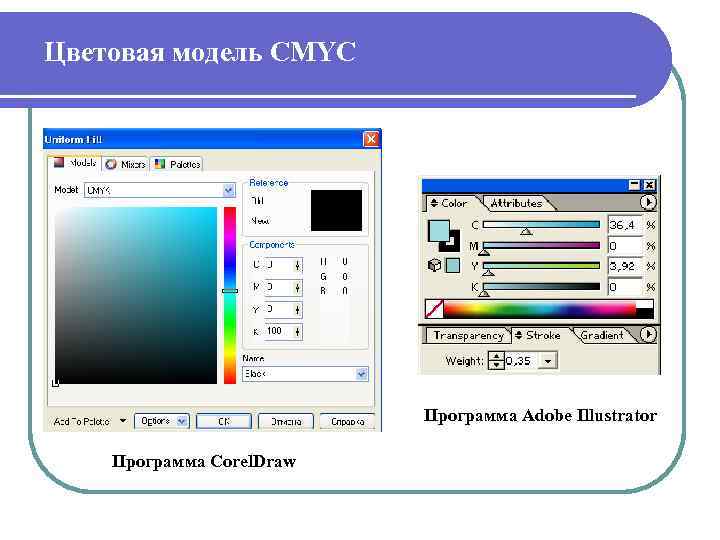The width and height of the screenshot is (720, 540).
Task: Open the K component spinner arrow
Action: click(298, 332)
